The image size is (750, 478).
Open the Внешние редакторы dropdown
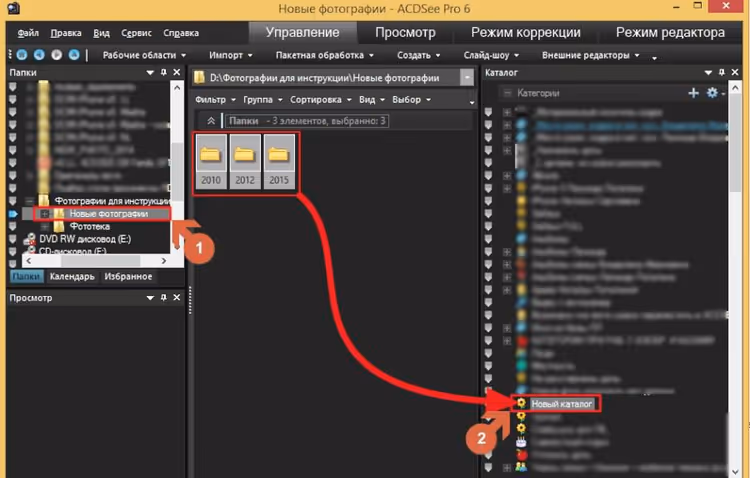tap(590, 55)
